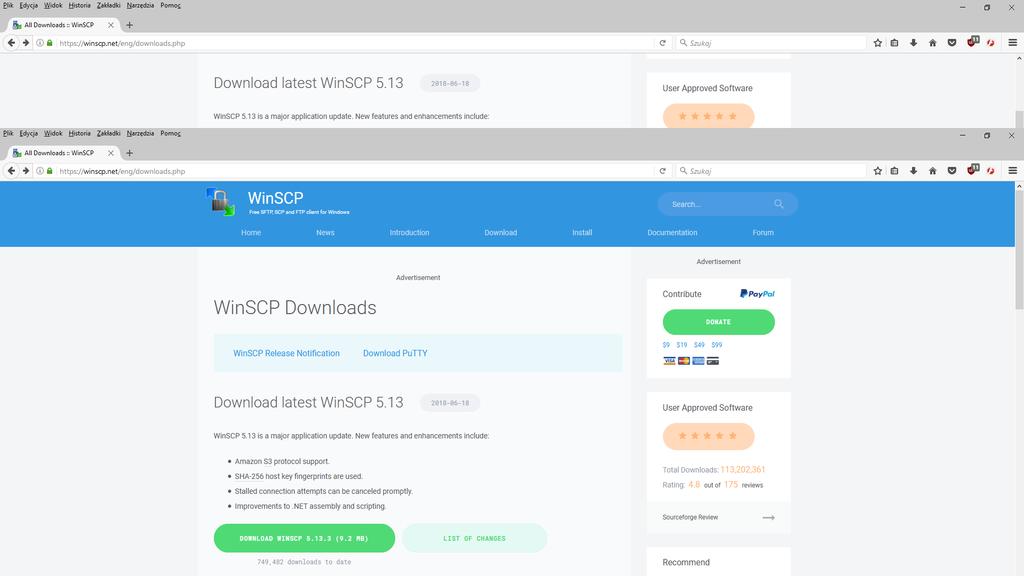Open the hamburger menu in the lower window
This screenshot has width=1024, height=576.
click(x=1013, y=171)
